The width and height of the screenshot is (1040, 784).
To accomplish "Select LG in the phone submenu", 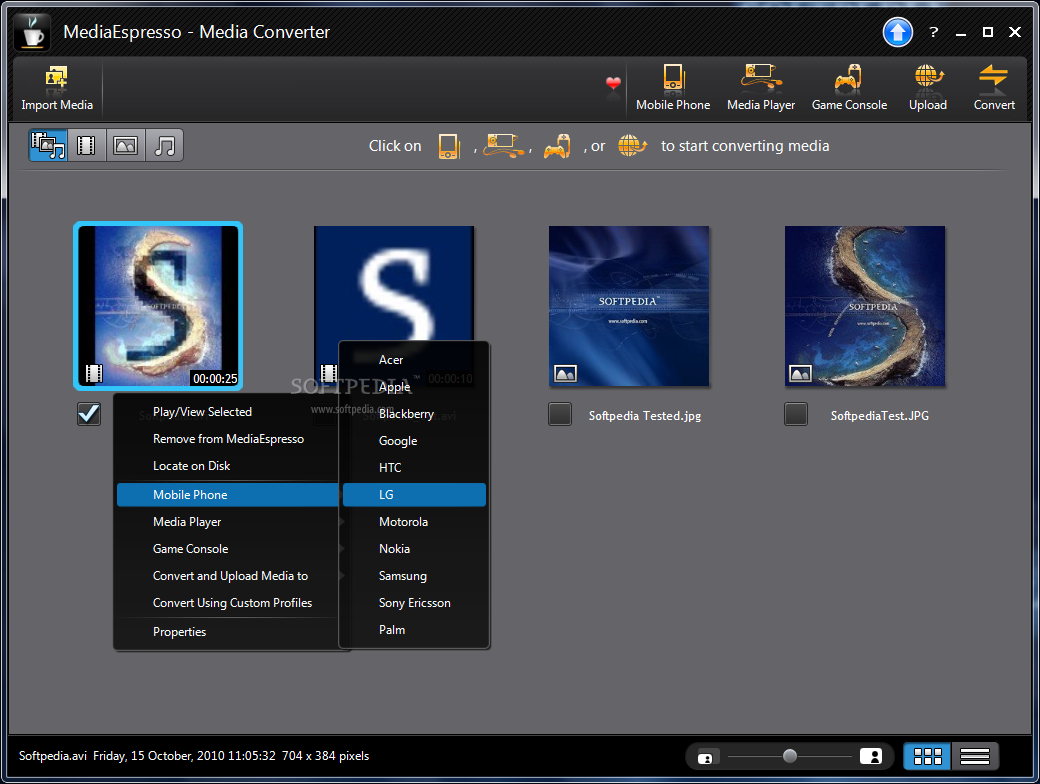I will point(414,495).
